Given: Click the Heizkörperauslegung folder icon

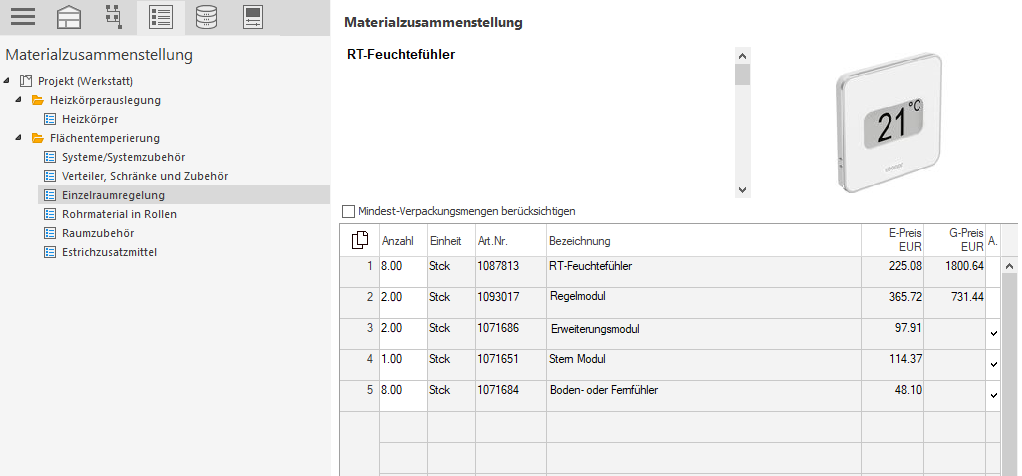Looking at the screenshot, I should [38, 100].
